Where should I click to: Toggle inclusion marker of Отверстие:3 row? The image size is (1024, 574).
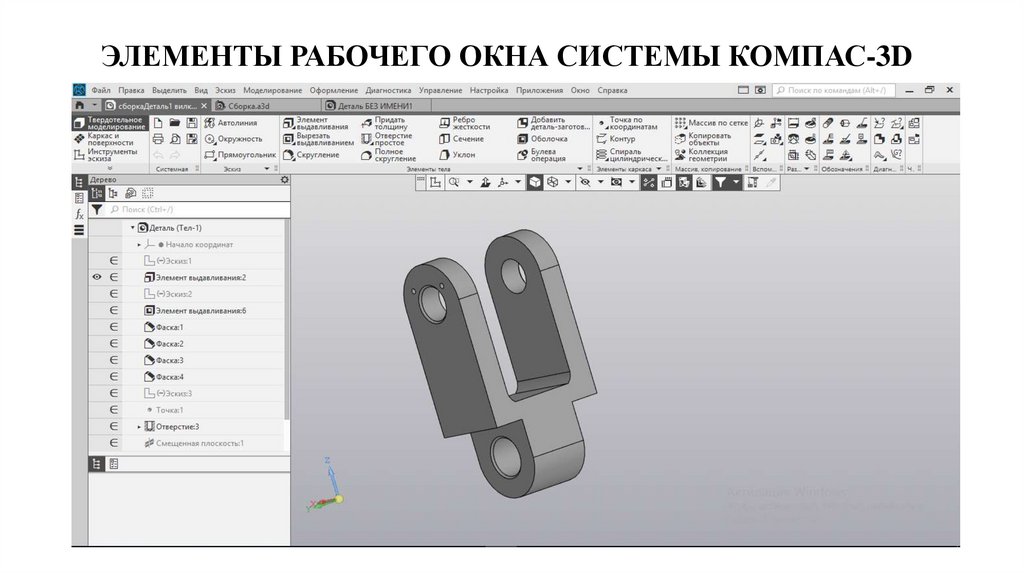click(114, 426)
